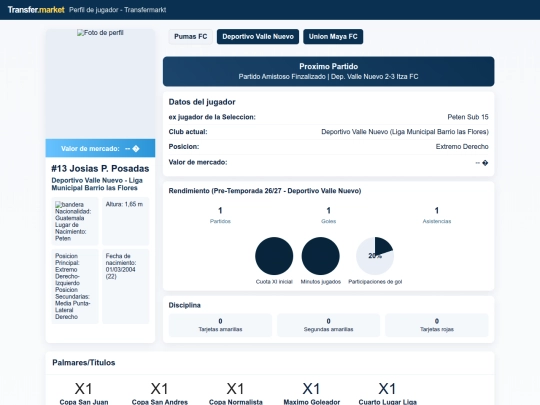This screenshot has width=540, height=405.
Task: Click the Valor de mercado blue banner
Action: click(100, 148)
